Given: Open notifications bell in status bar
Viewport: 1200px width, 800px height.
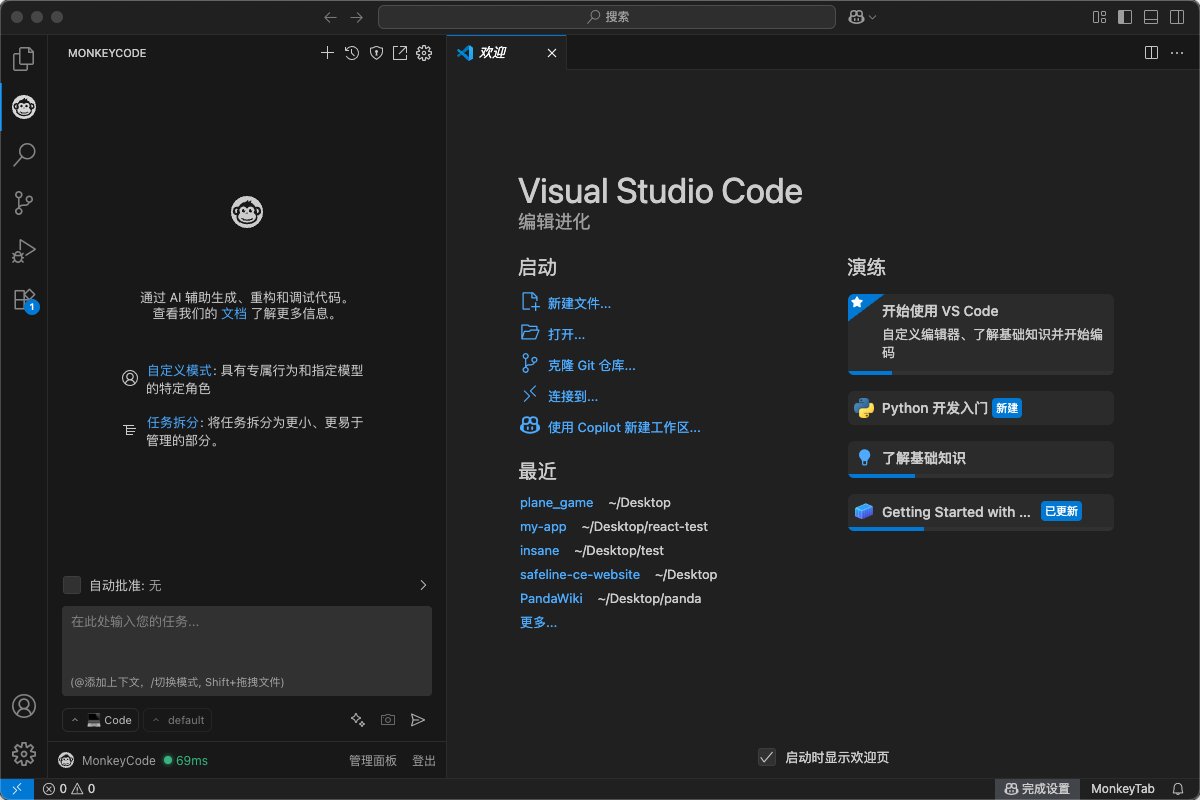Looking at the screenshot, I should 1178,789.
